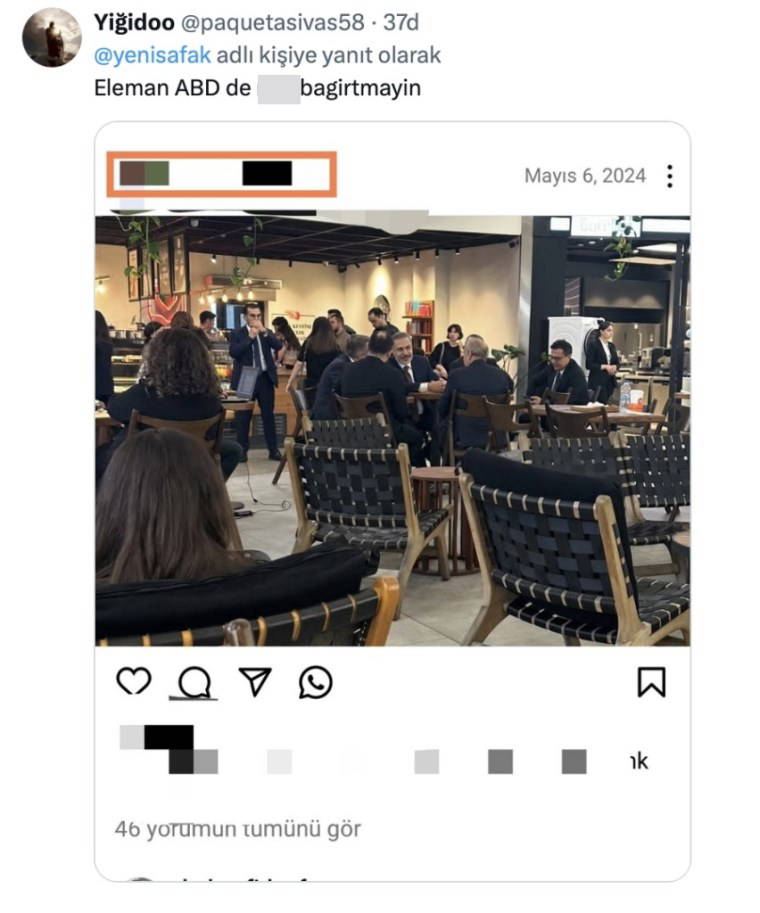
Task: Click the tweet text 'Eleman ABD de'
Action: [172, 88]
